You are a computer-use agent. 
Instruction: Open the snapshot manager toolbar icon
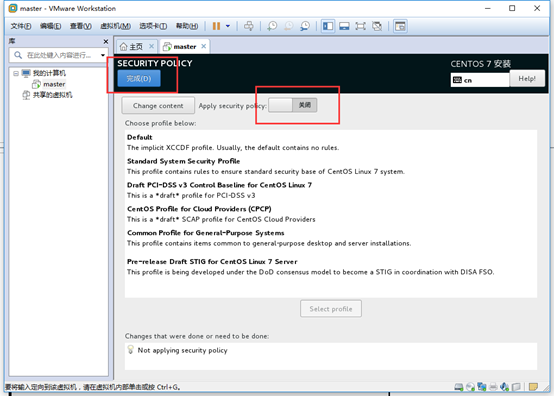coord(305,26)
